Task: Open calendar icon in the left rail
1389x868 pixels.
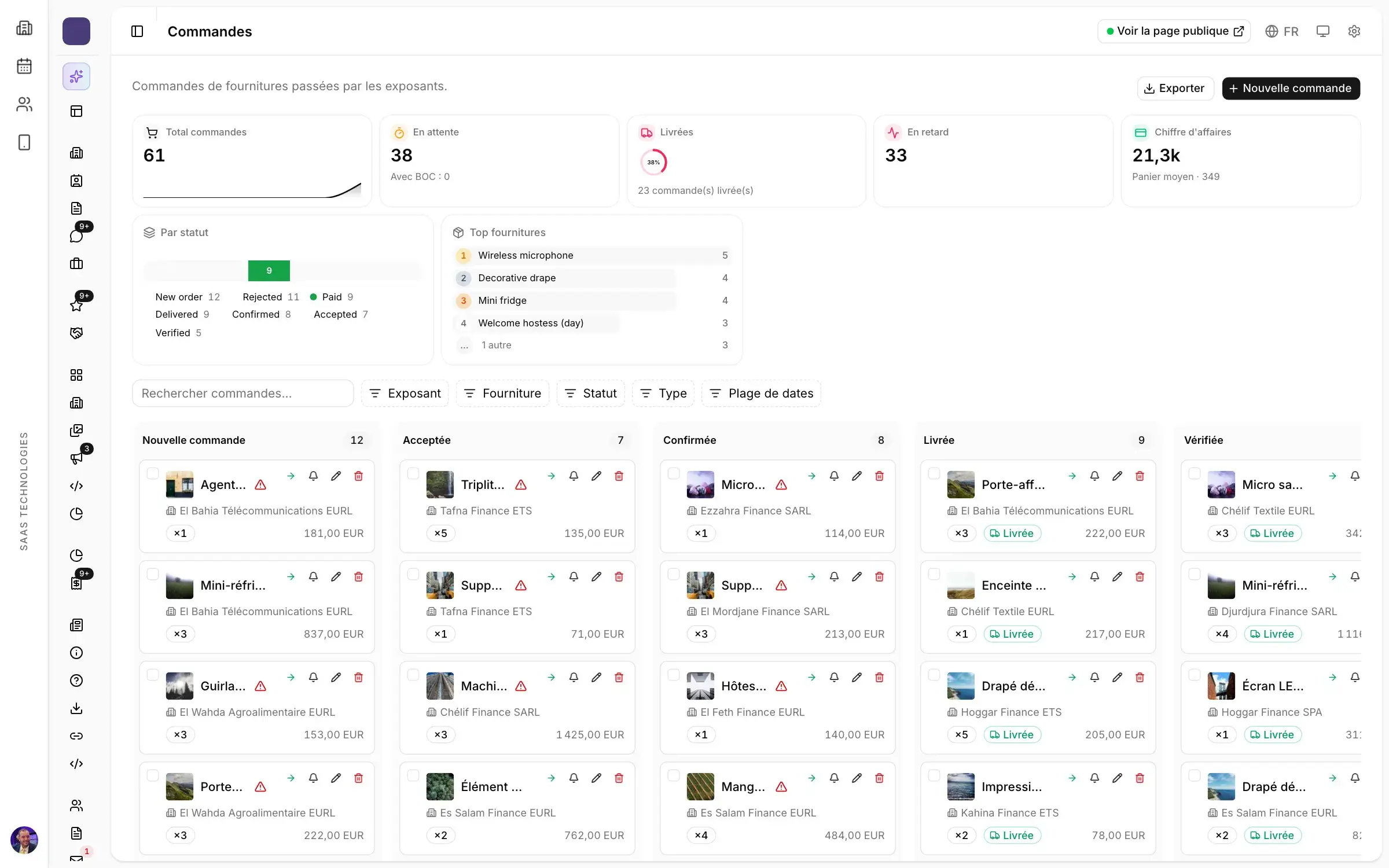Action: [24, 66]
